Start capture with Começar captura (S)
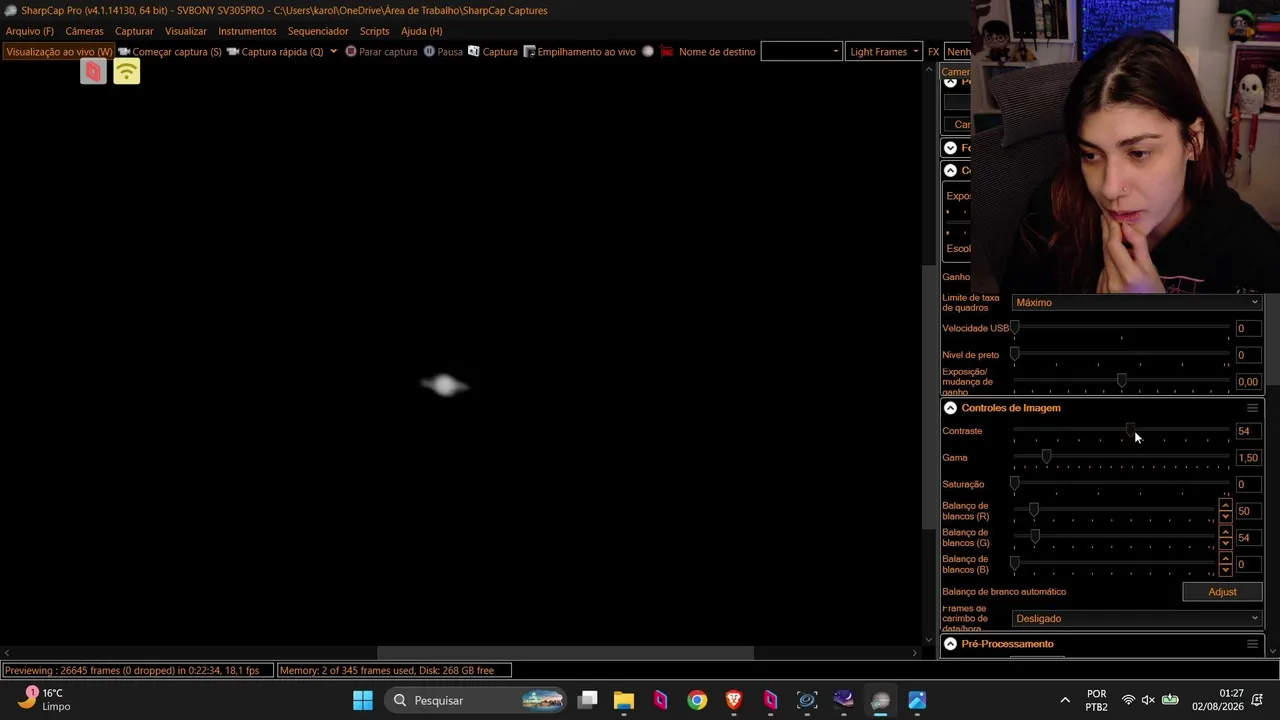1280x720 pixels. pyautogui.click(x=170, y=51)
